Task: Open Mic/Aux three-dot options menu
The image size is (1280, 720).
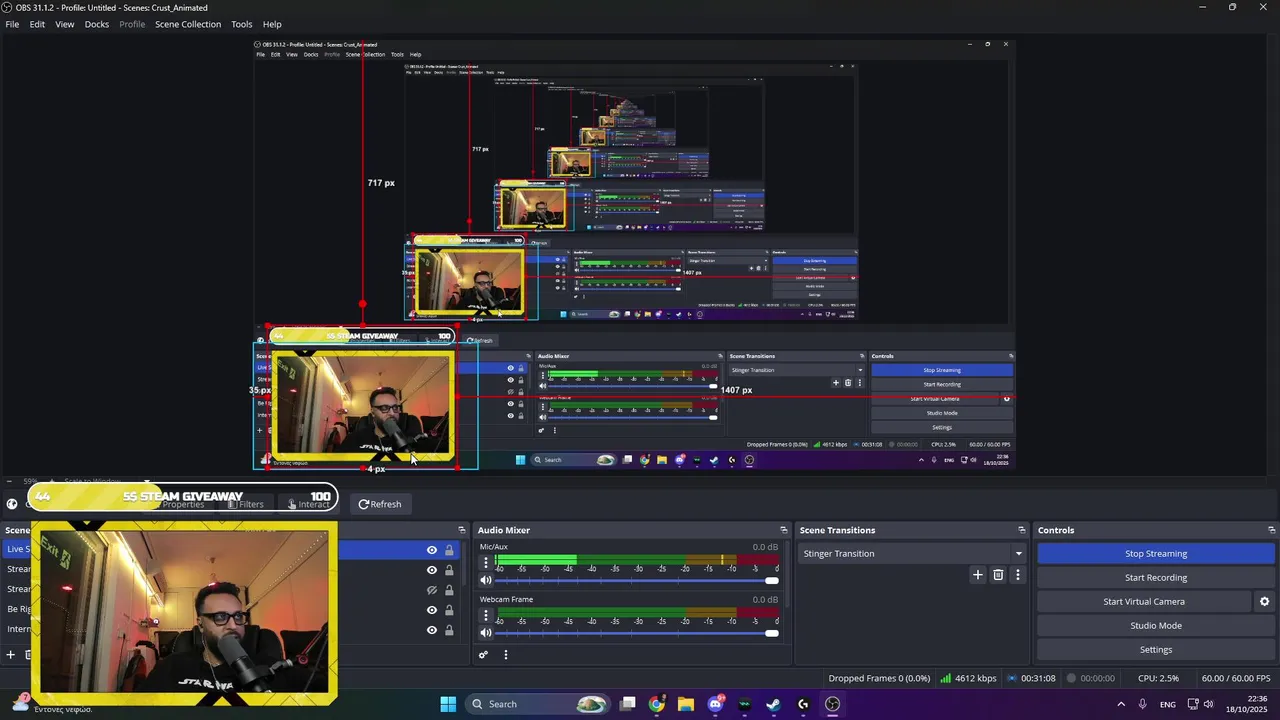Action: (486, 563)
